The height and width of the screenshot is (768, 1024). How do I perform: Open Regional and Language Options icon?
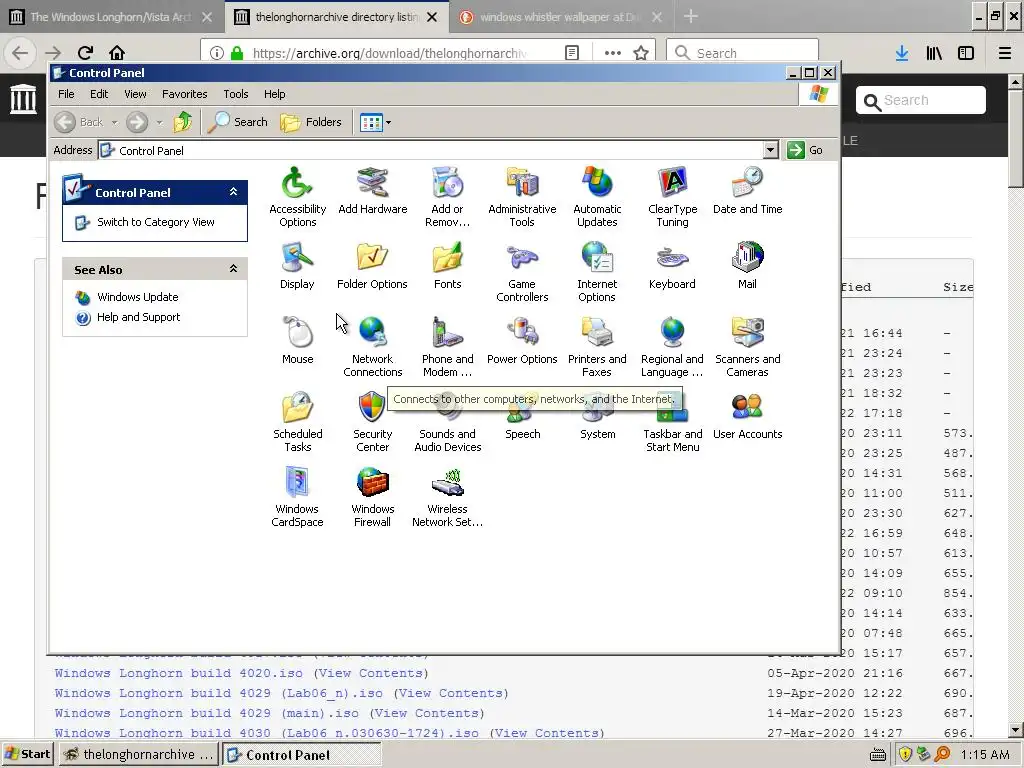672,346
